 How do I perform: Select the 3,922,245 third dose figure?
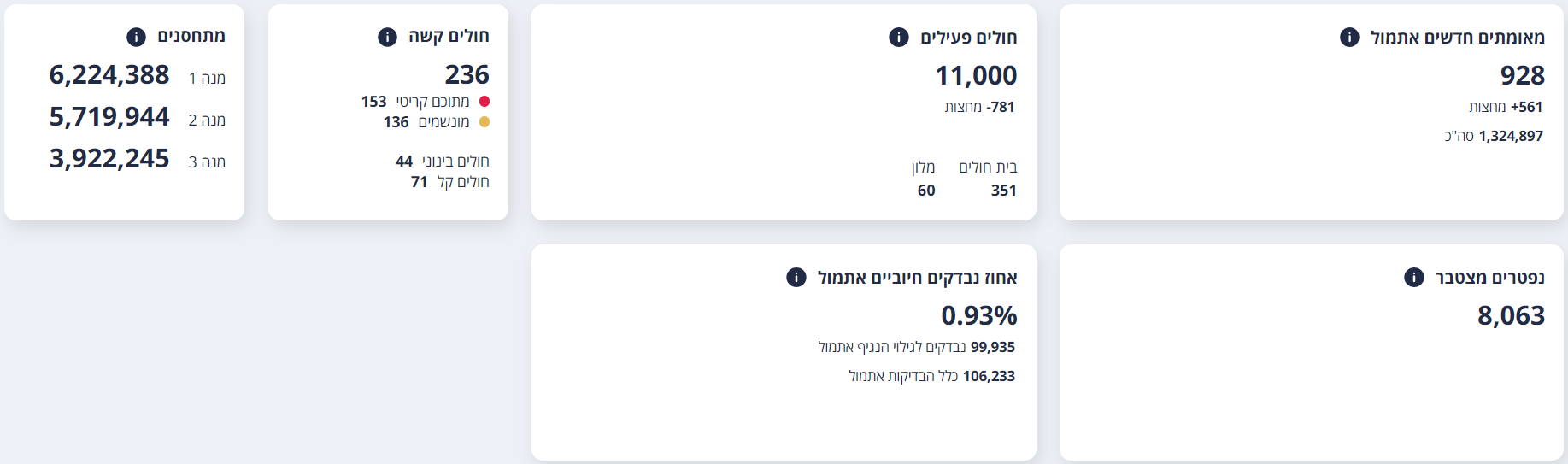[x=109, y=159]
